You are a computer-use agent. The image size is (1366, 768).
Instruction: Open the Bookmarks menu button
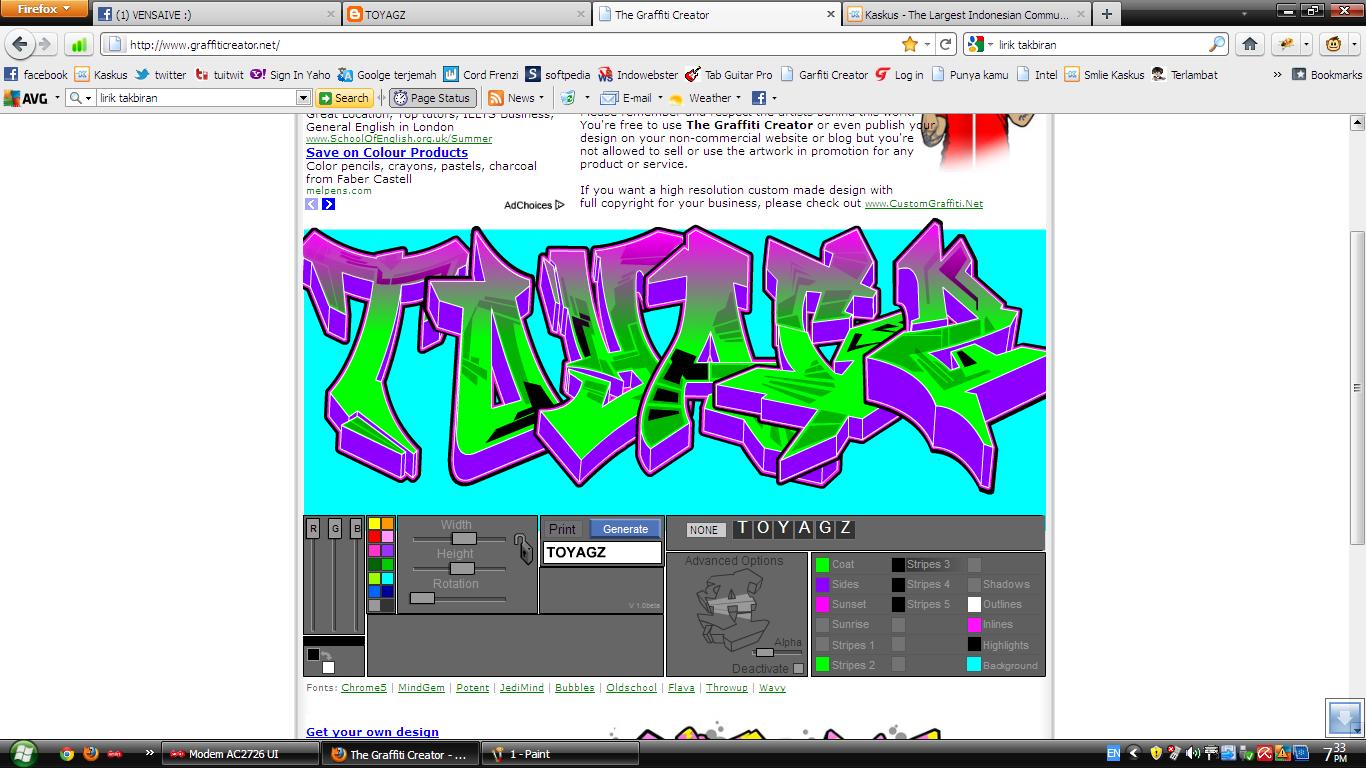point(1326,74)
